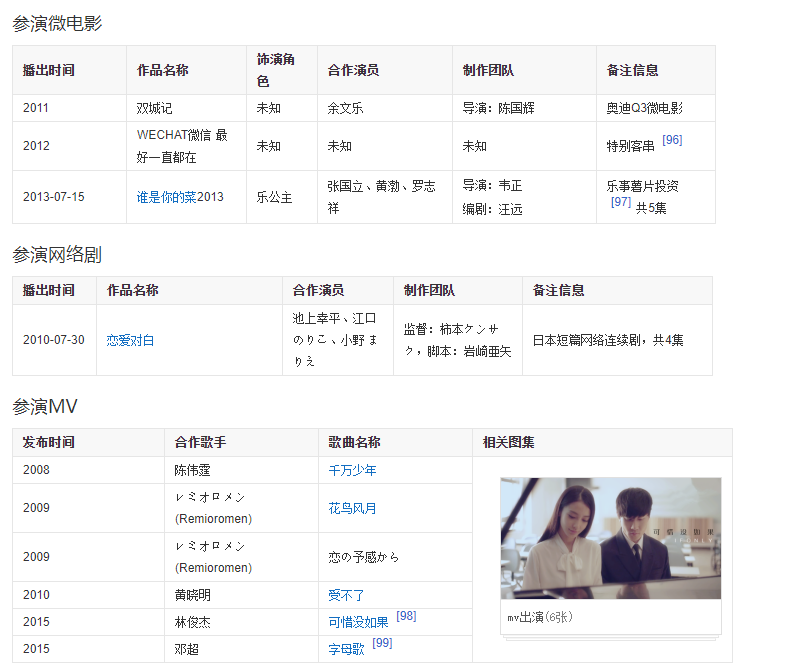Open the 花鸟风月 song link
Viewport: 795px width, 671px height.
pos(352,508)
